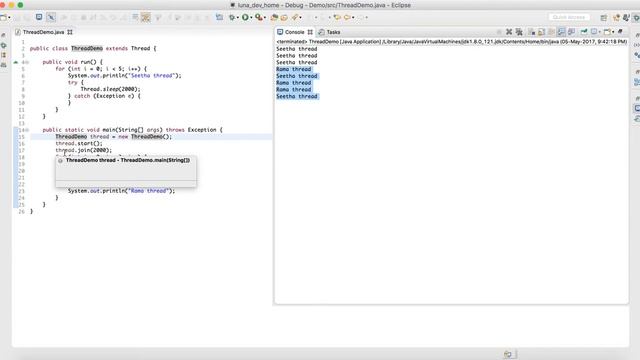The height and width of the screenshot is (360, 640).
Task: Switch to the Java perspective icon
Action: 626,18
